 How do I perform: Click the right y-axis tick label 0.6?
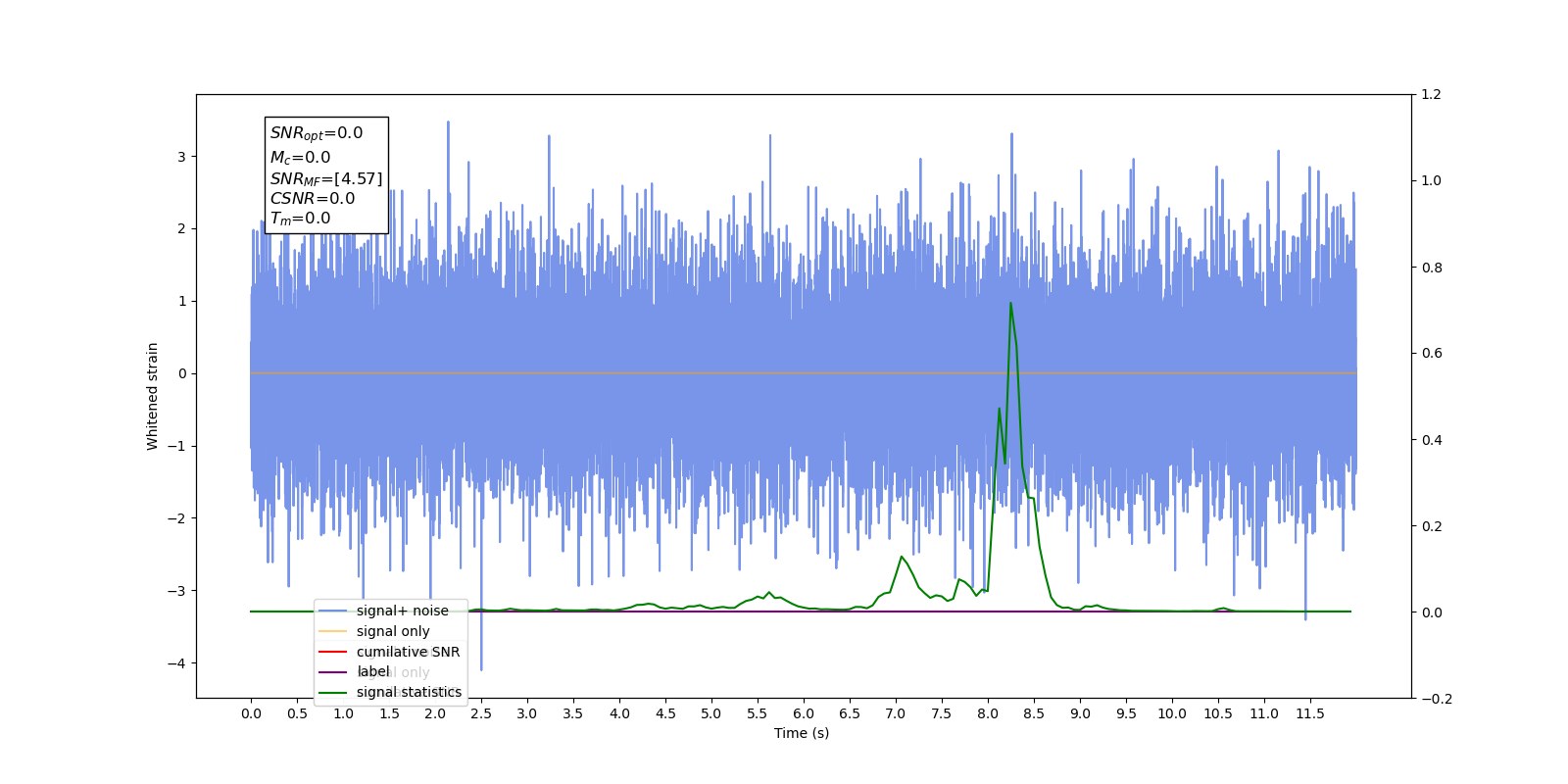(x=1432, y=353)
